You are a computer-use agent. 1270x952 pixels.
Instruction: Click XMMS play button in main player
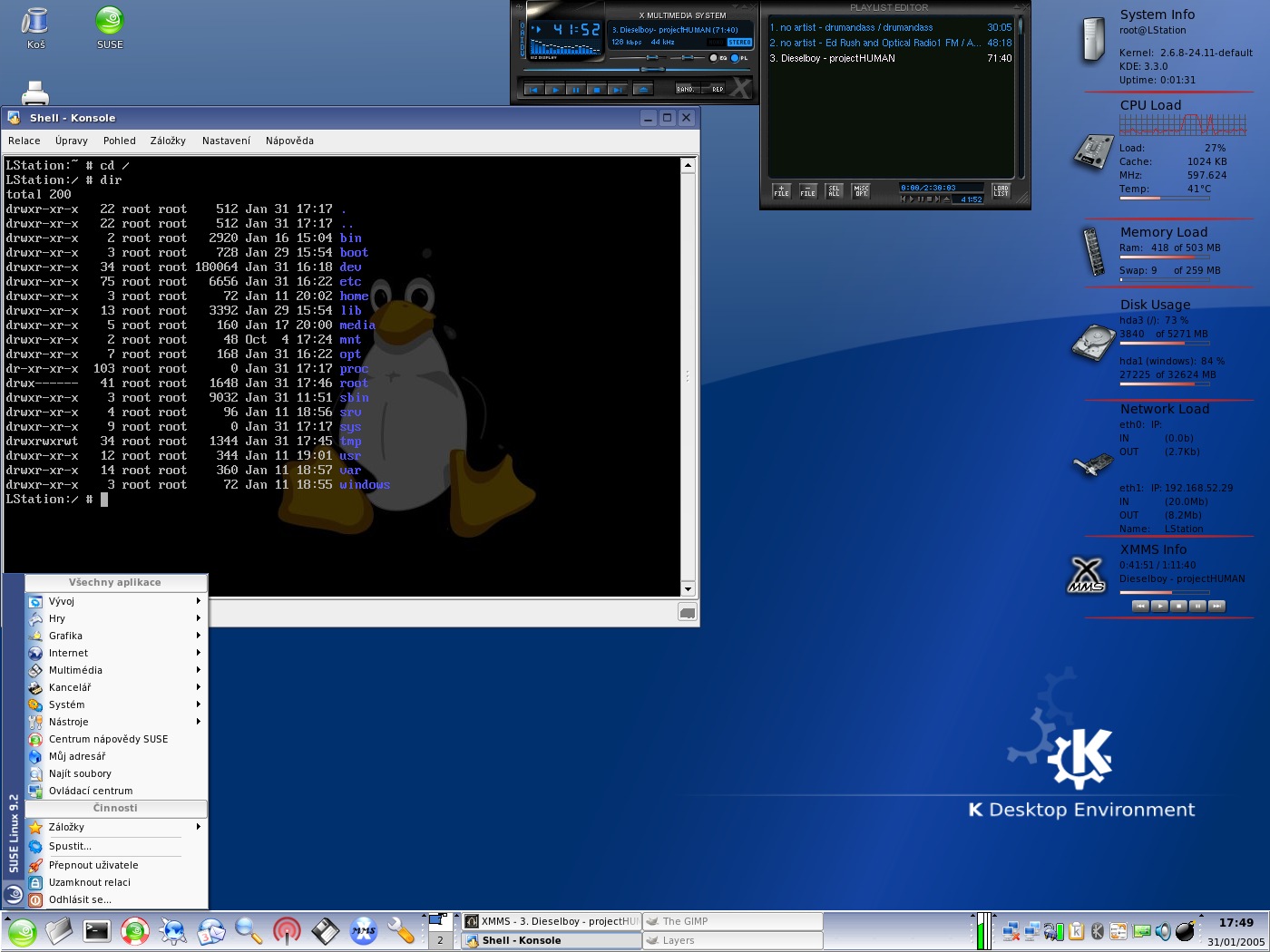(555, 90)
